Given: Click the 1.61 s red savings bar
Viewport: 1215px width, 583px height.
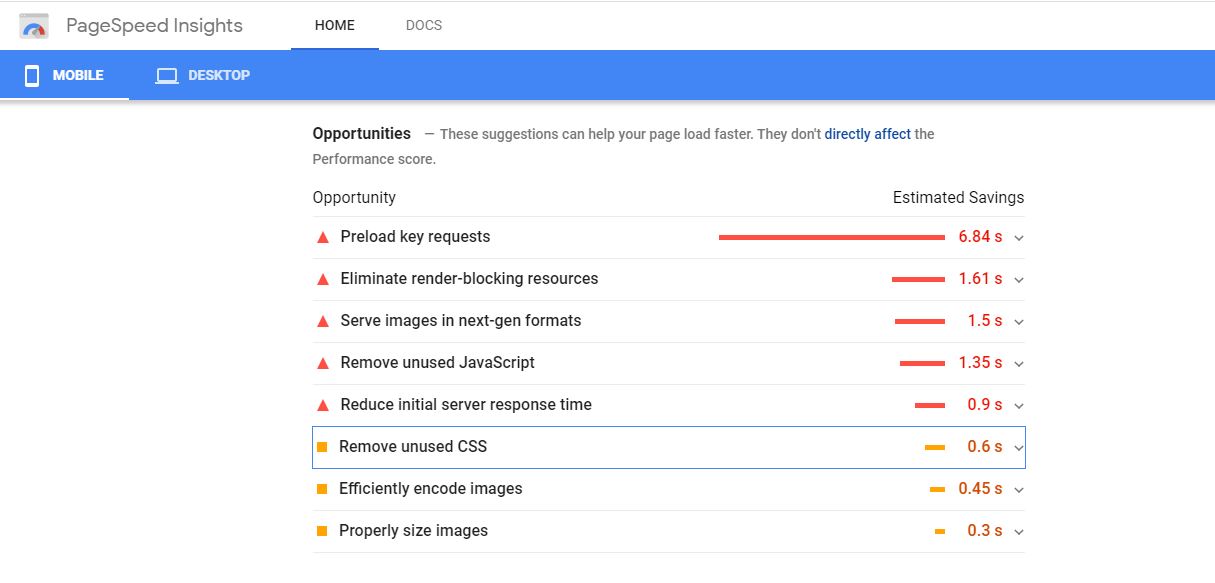Looking at the screenshot, I should pos(918,279).
